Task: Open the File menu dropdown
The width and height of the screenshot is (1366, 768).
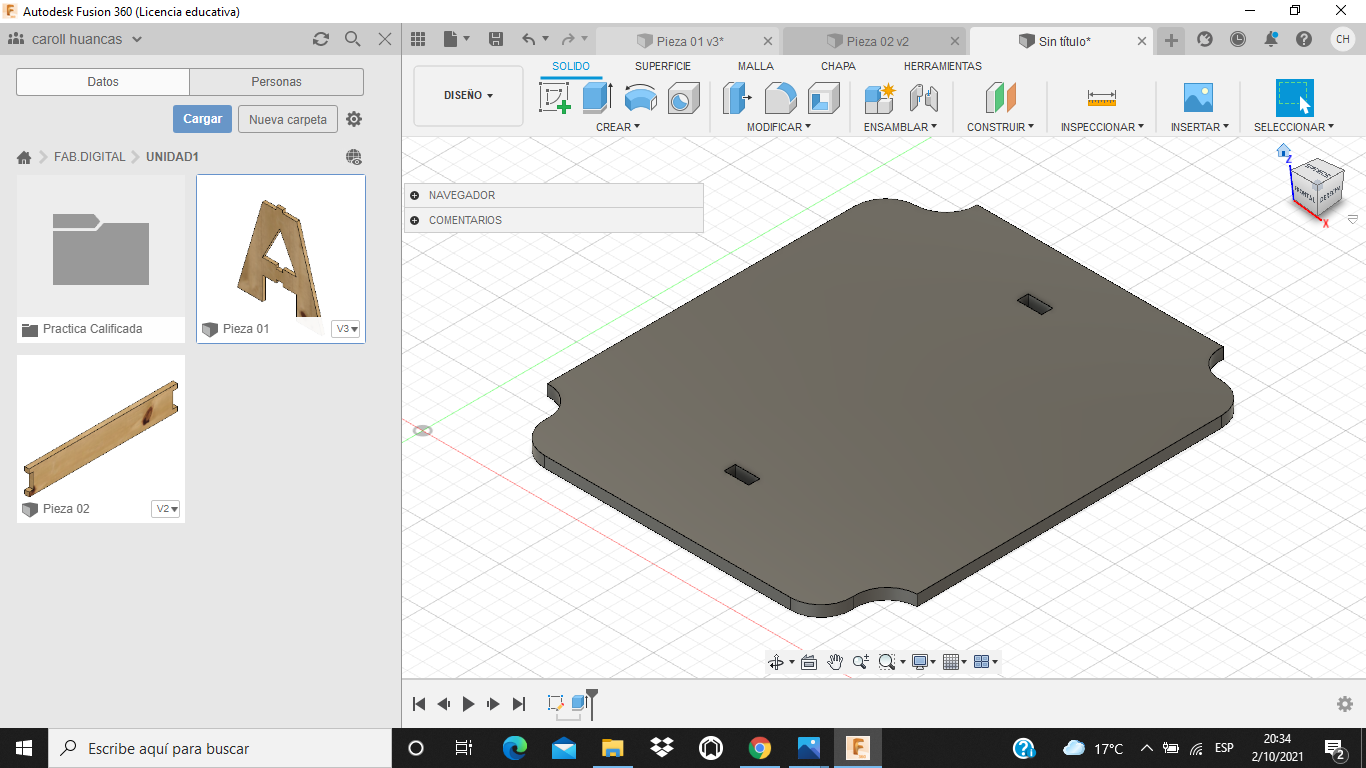Action: pos(456,39)
